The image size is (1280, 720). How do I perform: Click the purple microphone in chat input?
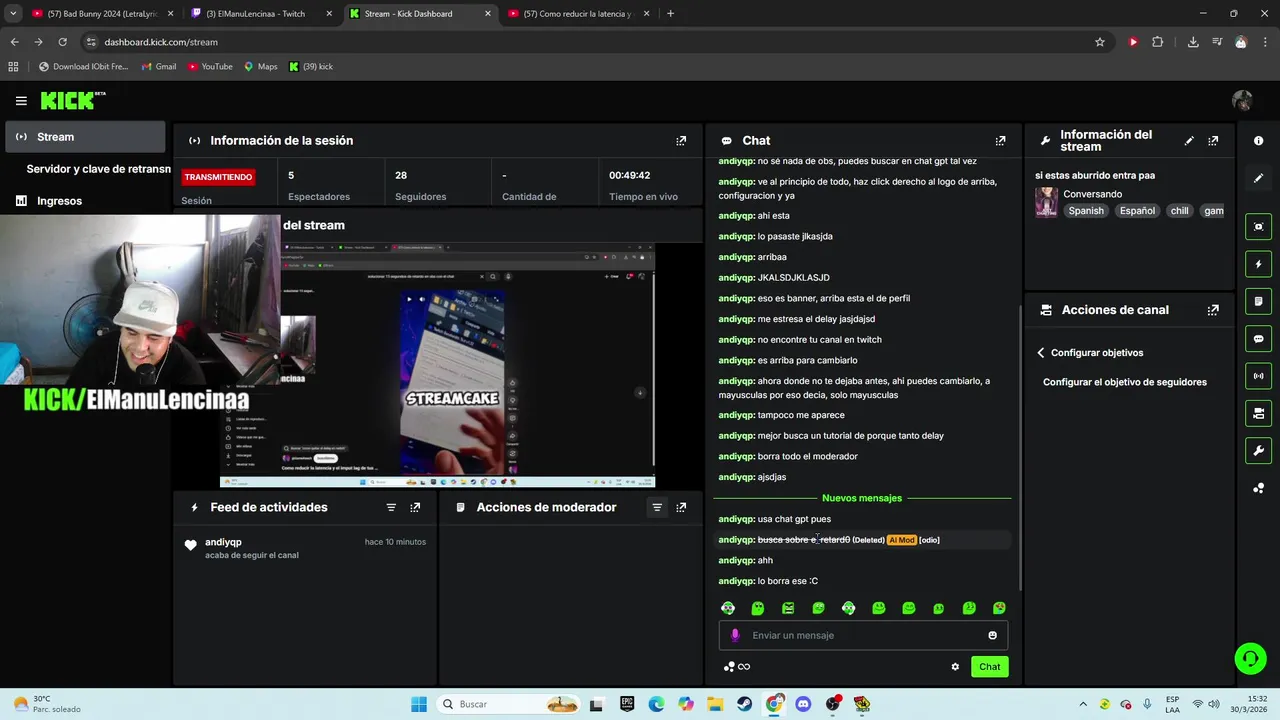point(735,635)
